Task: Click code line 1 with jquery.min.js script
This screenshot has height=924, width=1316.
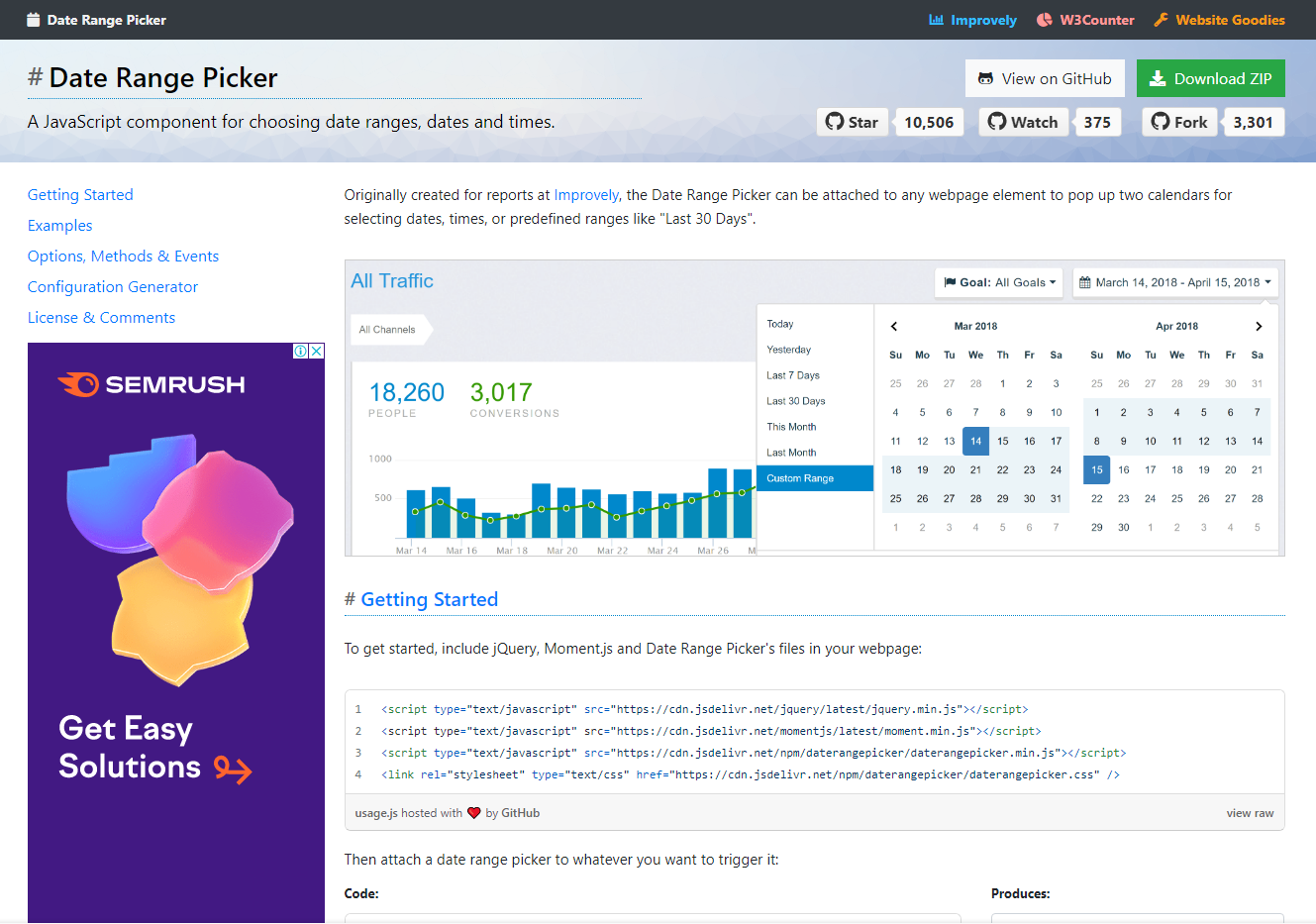Action: pyautogui.click(x=704, y=709)
